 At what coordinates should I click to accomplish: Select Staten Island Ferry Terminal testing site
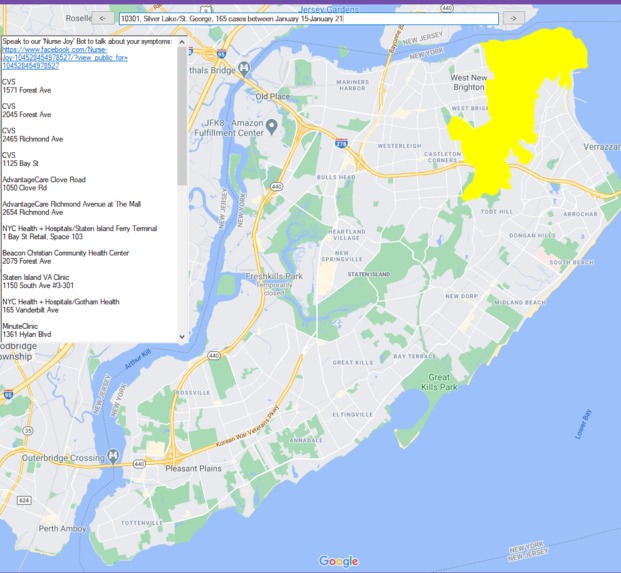point(80,232)
